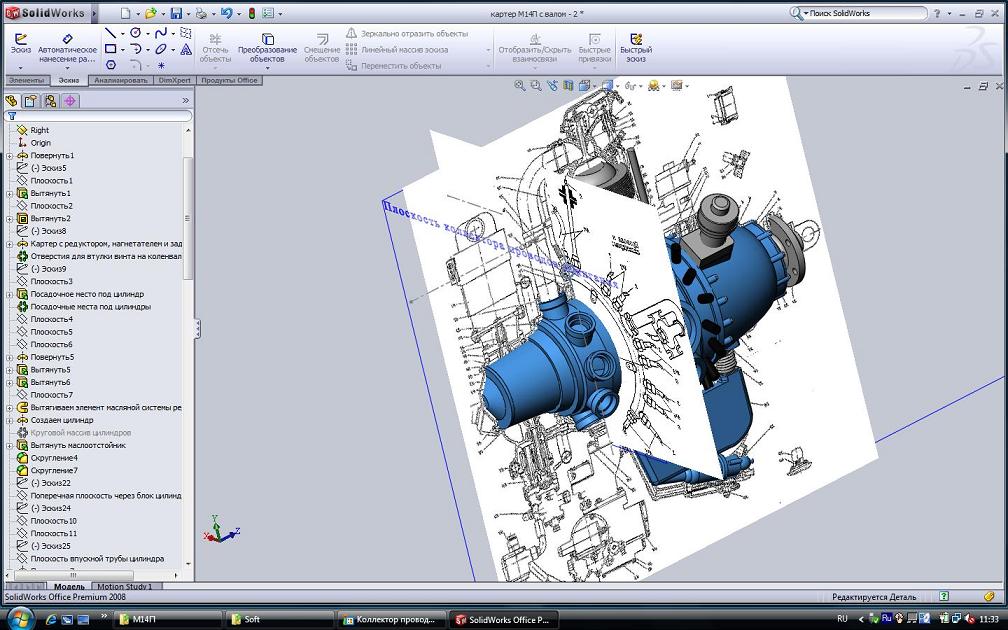
Task: Select the Line sketch tool
Action: coord(111,33)
